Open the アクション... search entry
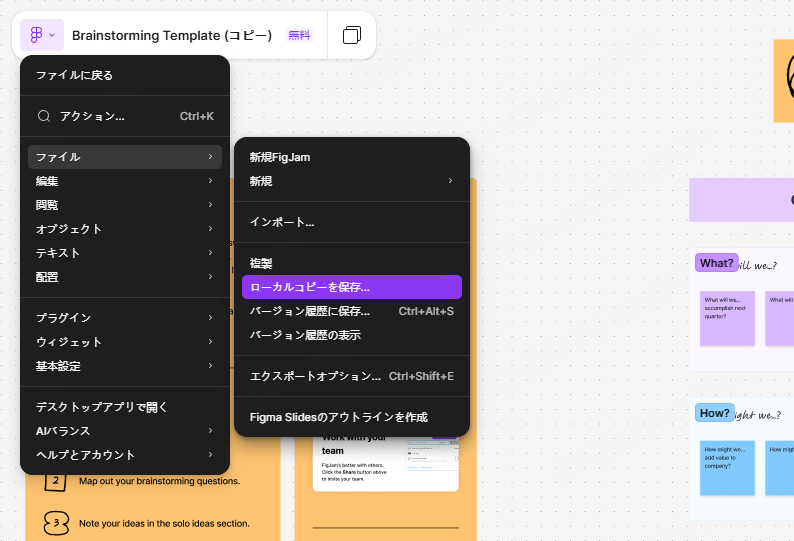The width and height of the screenshot is (794, 541). pos(125,116)
